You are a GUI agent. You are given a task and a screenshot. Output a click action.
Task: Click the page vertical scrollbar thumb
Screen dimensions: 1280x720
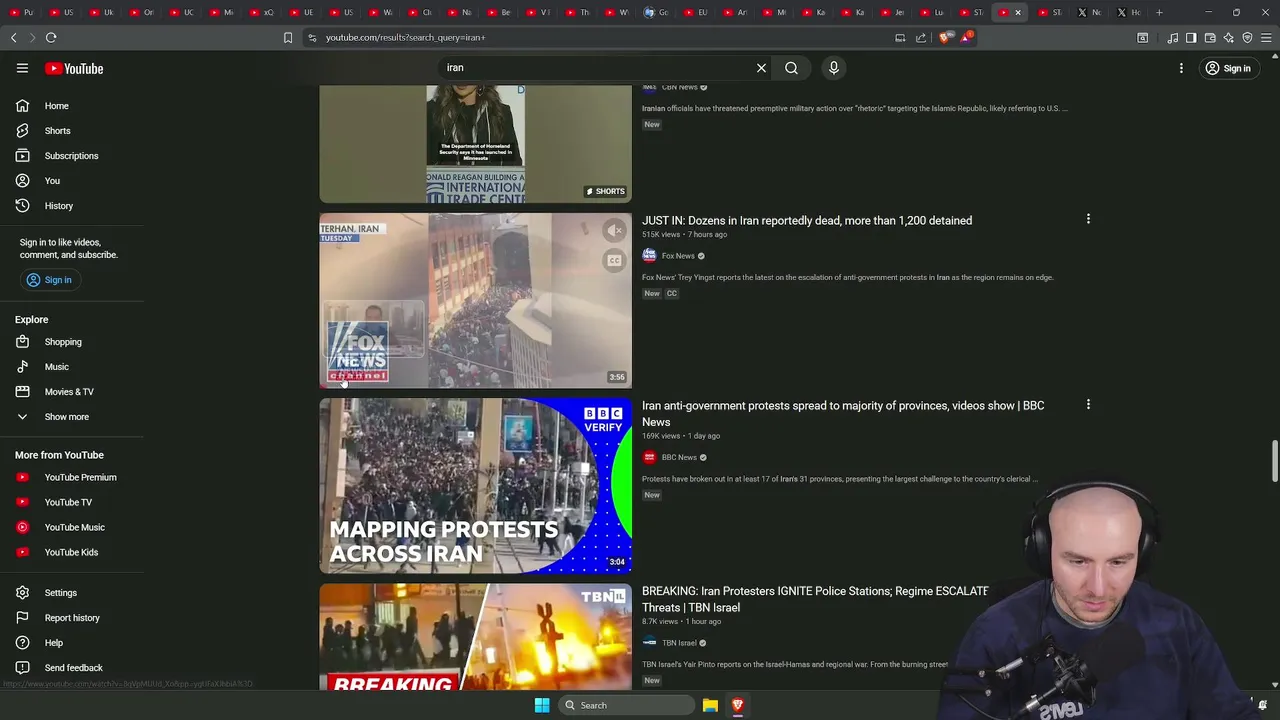click(x=1274, y=461)
